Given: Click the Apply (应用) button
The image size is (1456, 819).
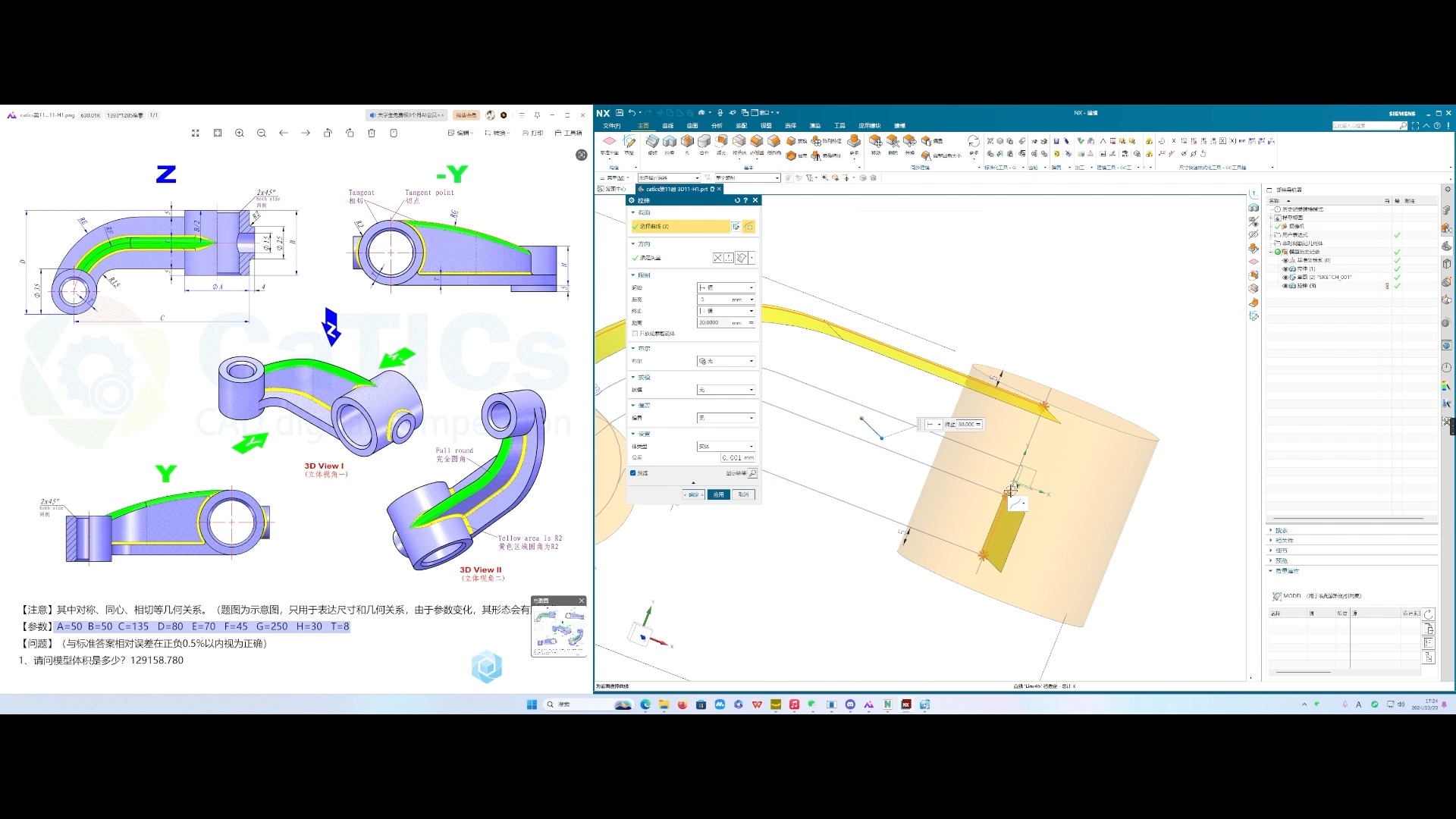Looking at the screenshot, I should [x=718, y=494].
